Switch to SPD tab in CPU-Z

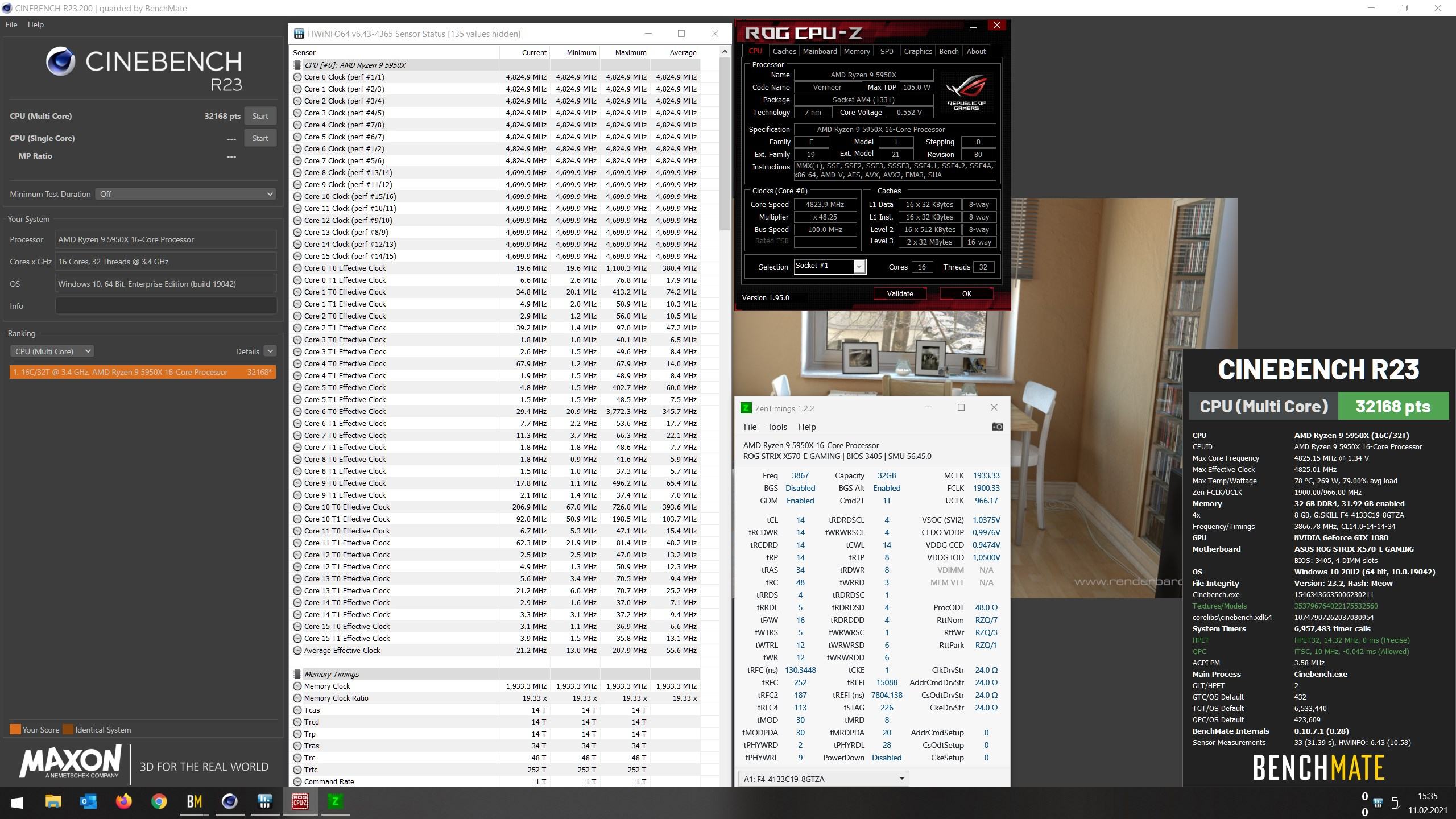pyautogui.click(x=887, y=51)
